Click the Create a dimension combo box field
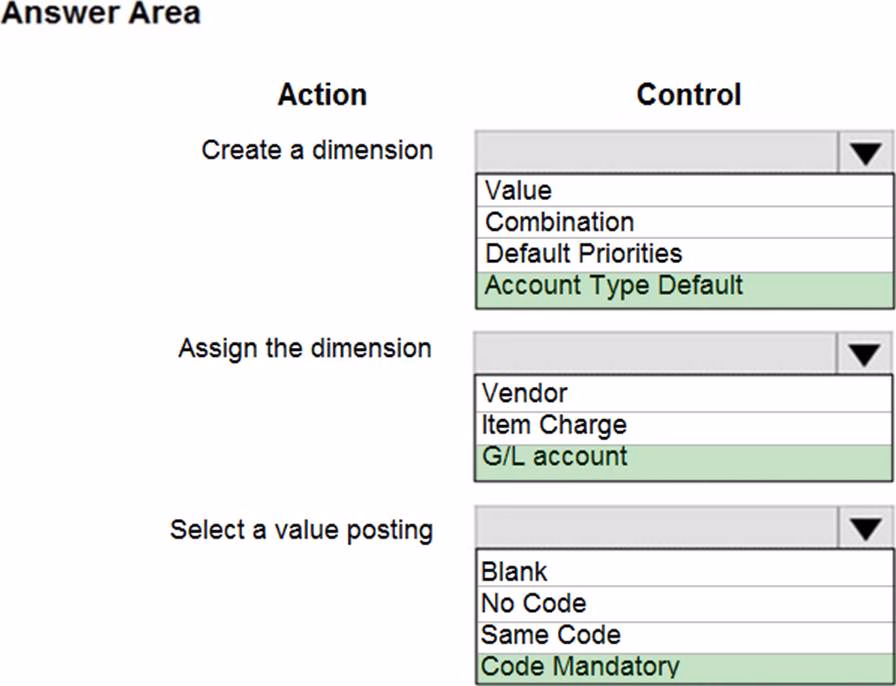This screenshot has height=686, width=896. pos(656,153)
